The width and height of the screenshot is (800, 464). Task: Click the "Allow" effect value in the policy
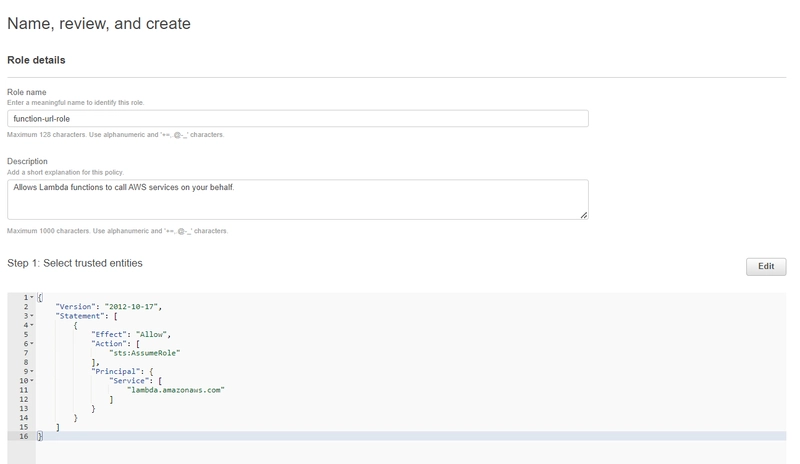point(152,334)
